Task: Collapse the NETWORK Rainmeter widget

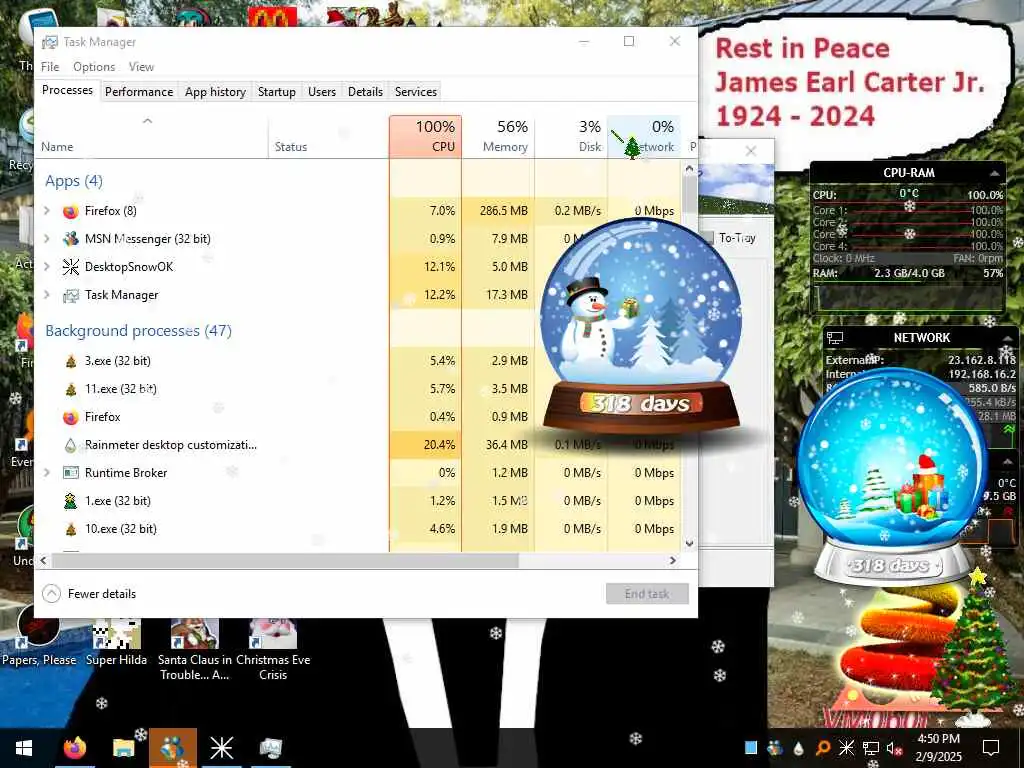Action: pyautogui.click(x=1009, y=338)
